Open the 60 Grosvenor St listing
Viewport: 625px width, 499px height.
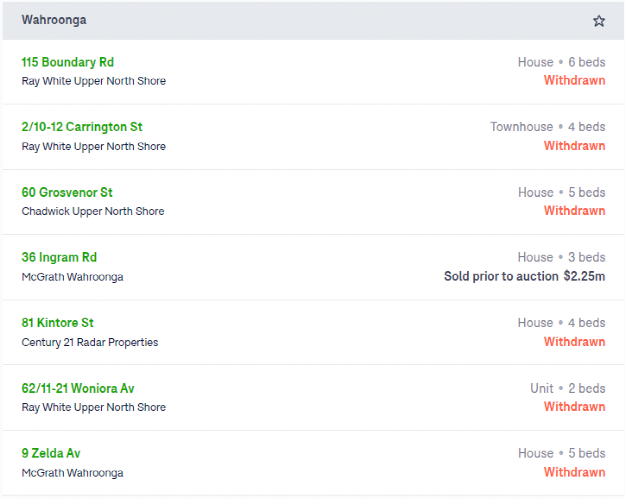coord(67,193)
